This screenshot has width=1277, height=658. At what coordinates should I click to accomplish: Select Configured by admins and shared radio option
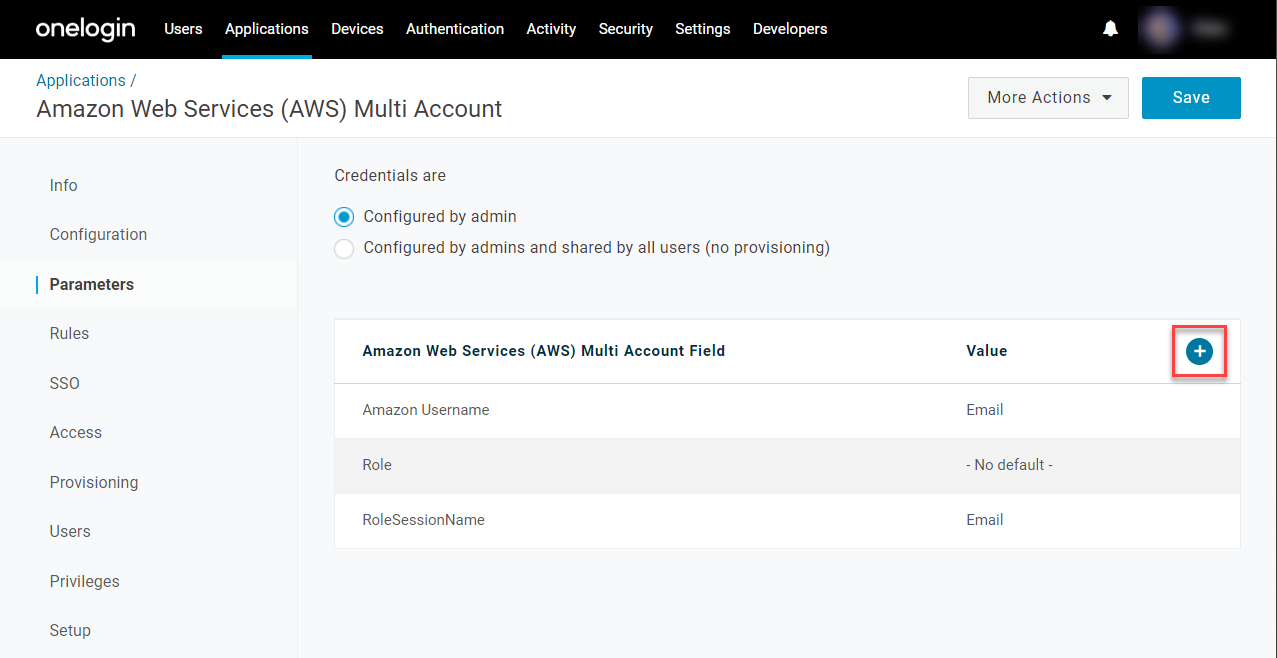[344, 248]
